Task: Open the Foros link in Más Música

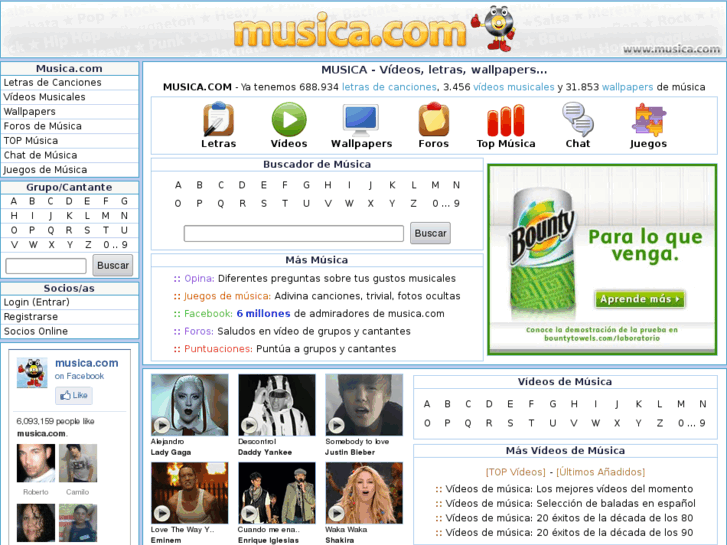Action: [x=199, y=332]
